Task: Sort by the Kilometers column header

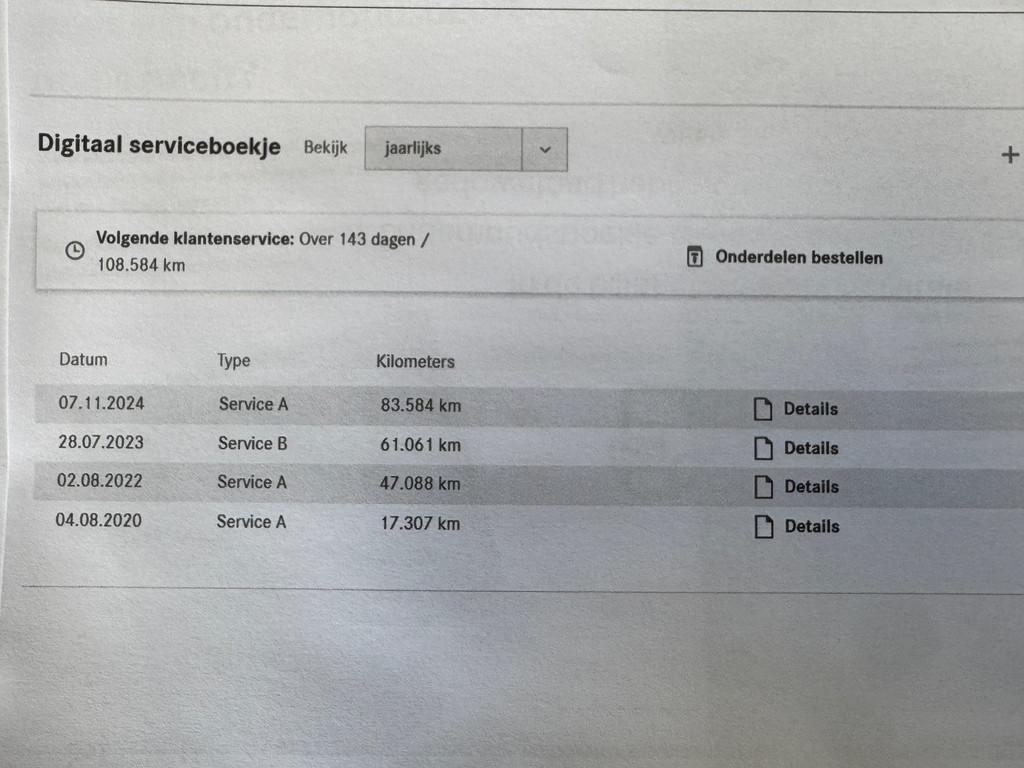Action: point(415,361)
